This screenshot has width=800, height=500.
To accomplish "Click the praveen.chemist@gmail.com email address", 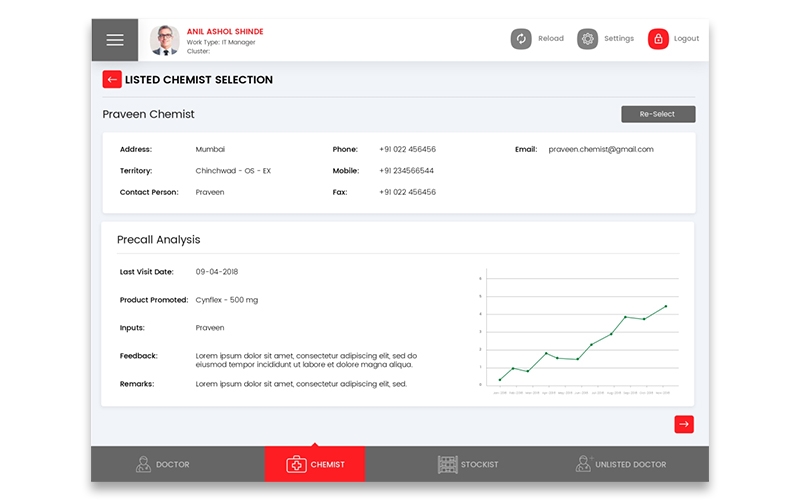I will point(601,149).
